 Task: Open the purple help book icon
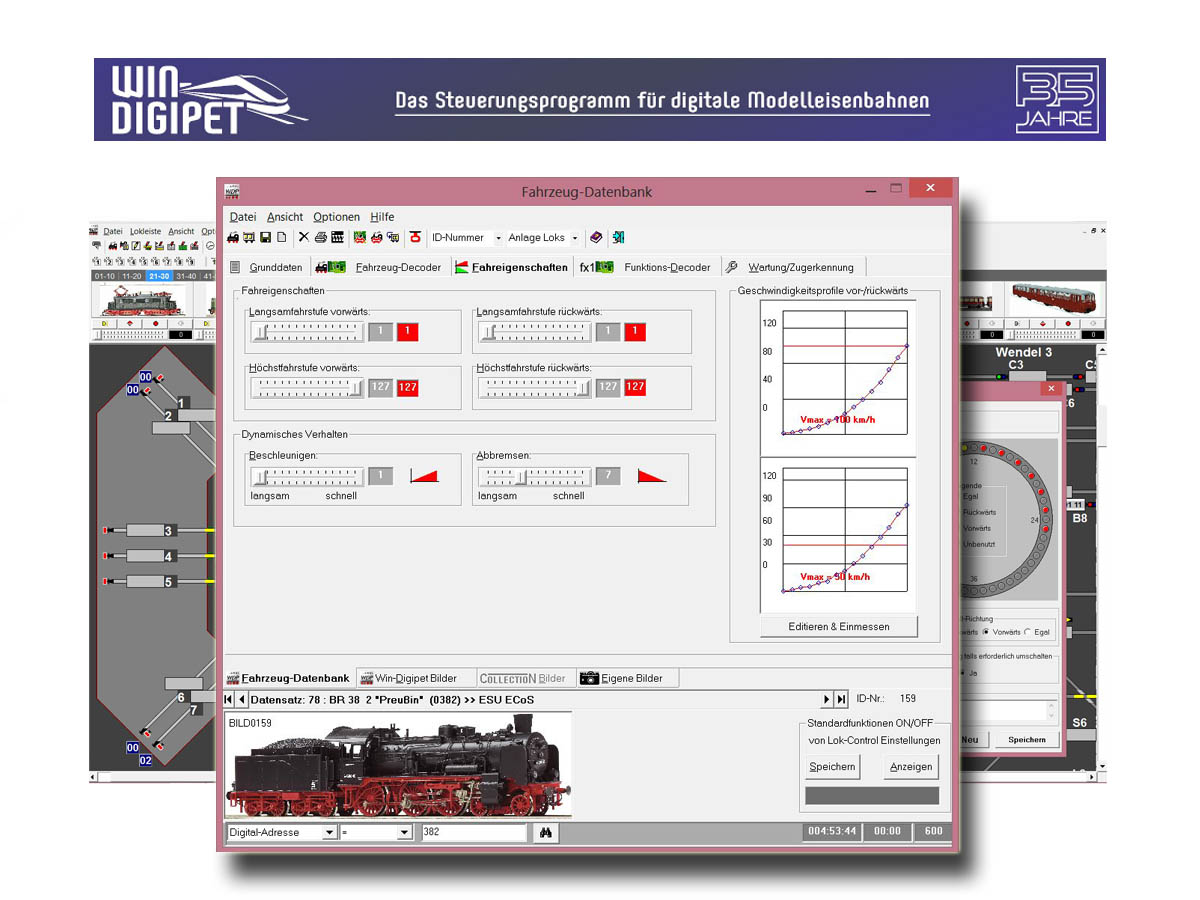[x=596, y=237]
